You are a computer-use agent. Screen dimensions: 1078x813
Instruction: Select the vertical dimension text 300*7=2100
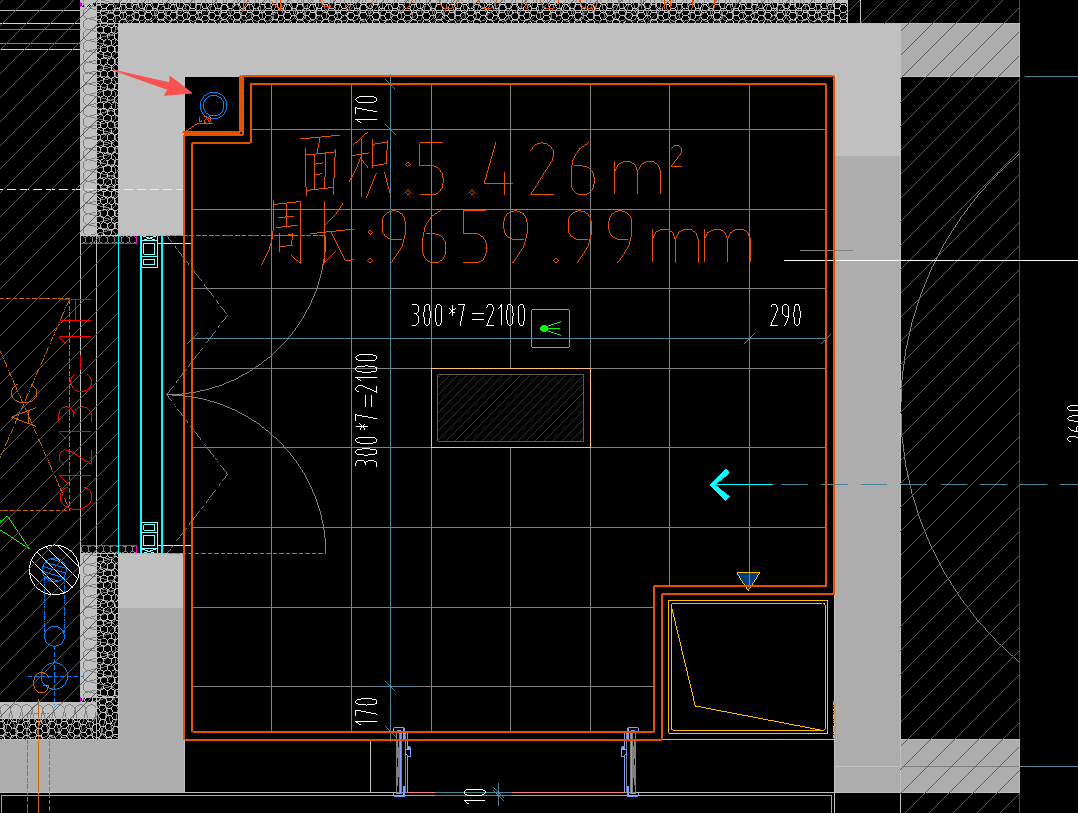[x=366, y=410]
